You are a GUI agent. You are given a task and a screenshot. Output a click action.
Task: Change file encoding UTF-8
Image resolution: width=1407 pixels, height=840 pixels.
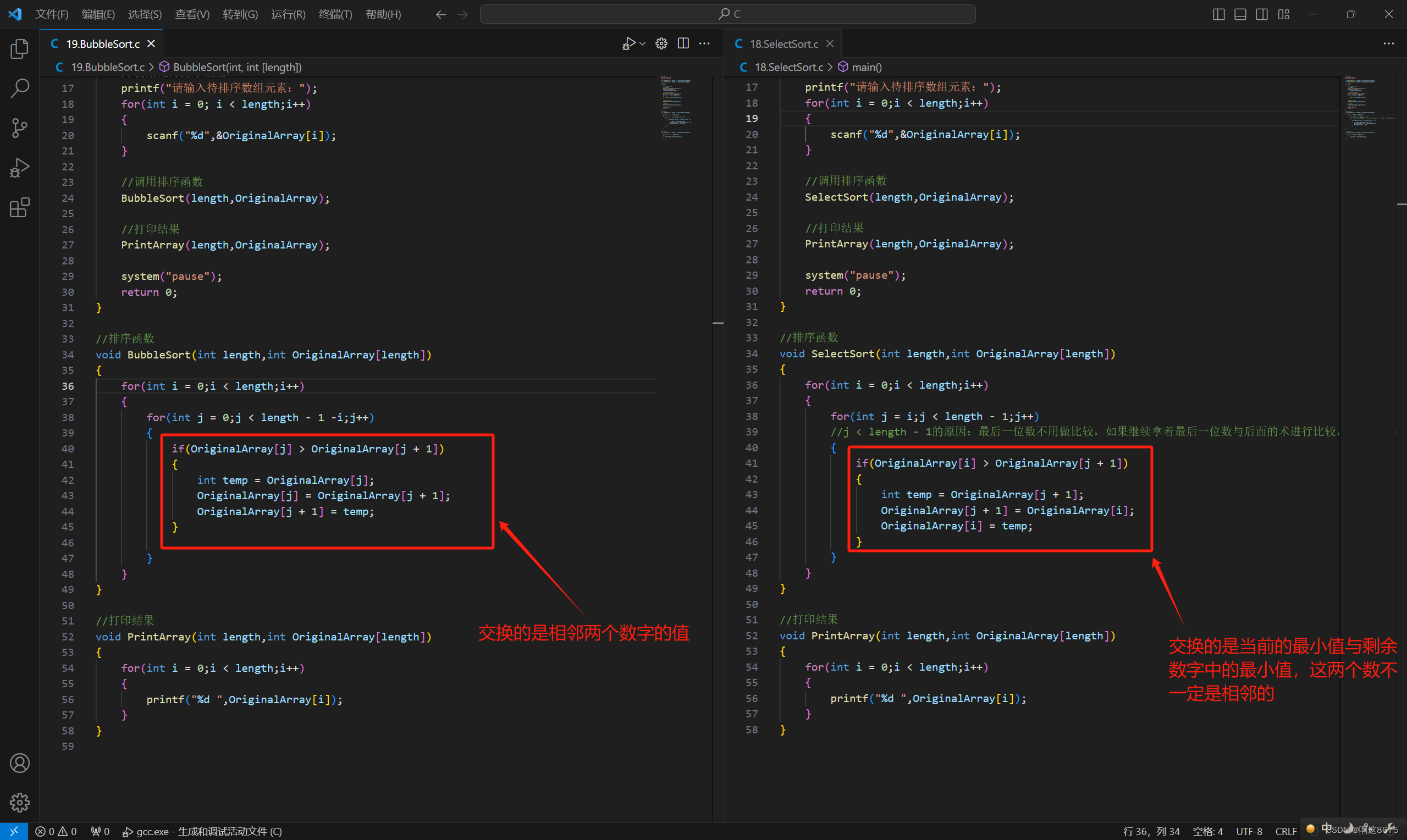coord(1249,831)
